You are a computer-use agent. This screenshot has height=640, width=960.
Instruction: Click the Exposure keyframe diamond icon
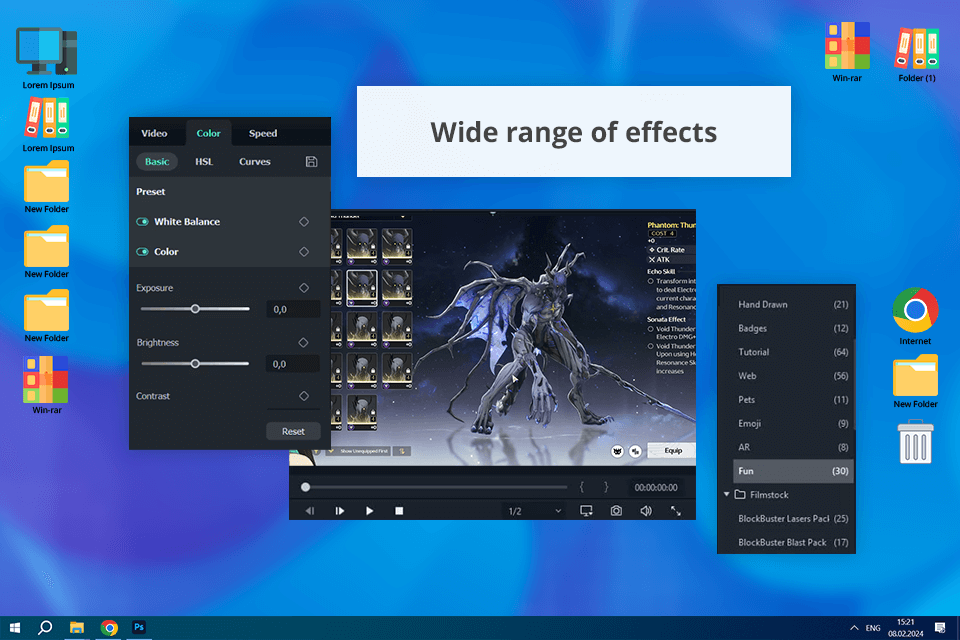click(304, 288)
